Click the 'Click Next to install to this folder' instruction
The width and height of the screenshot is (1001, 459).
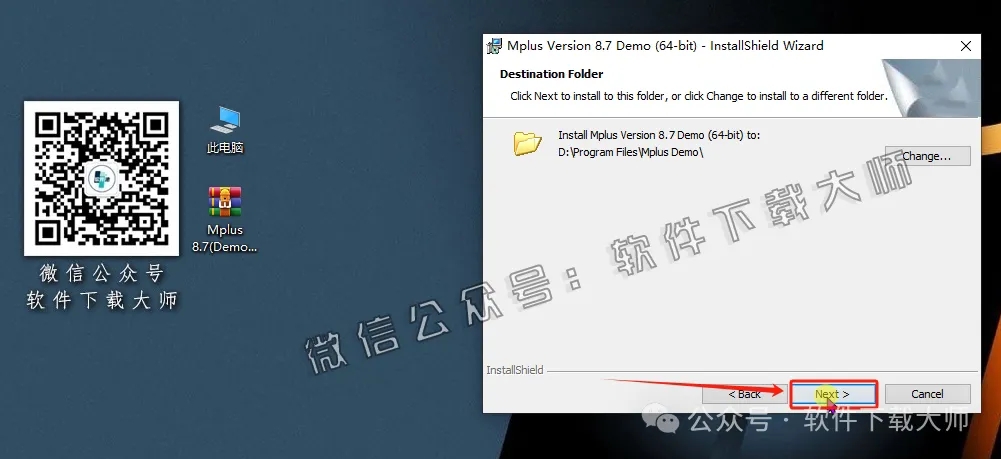pos(699,96)
